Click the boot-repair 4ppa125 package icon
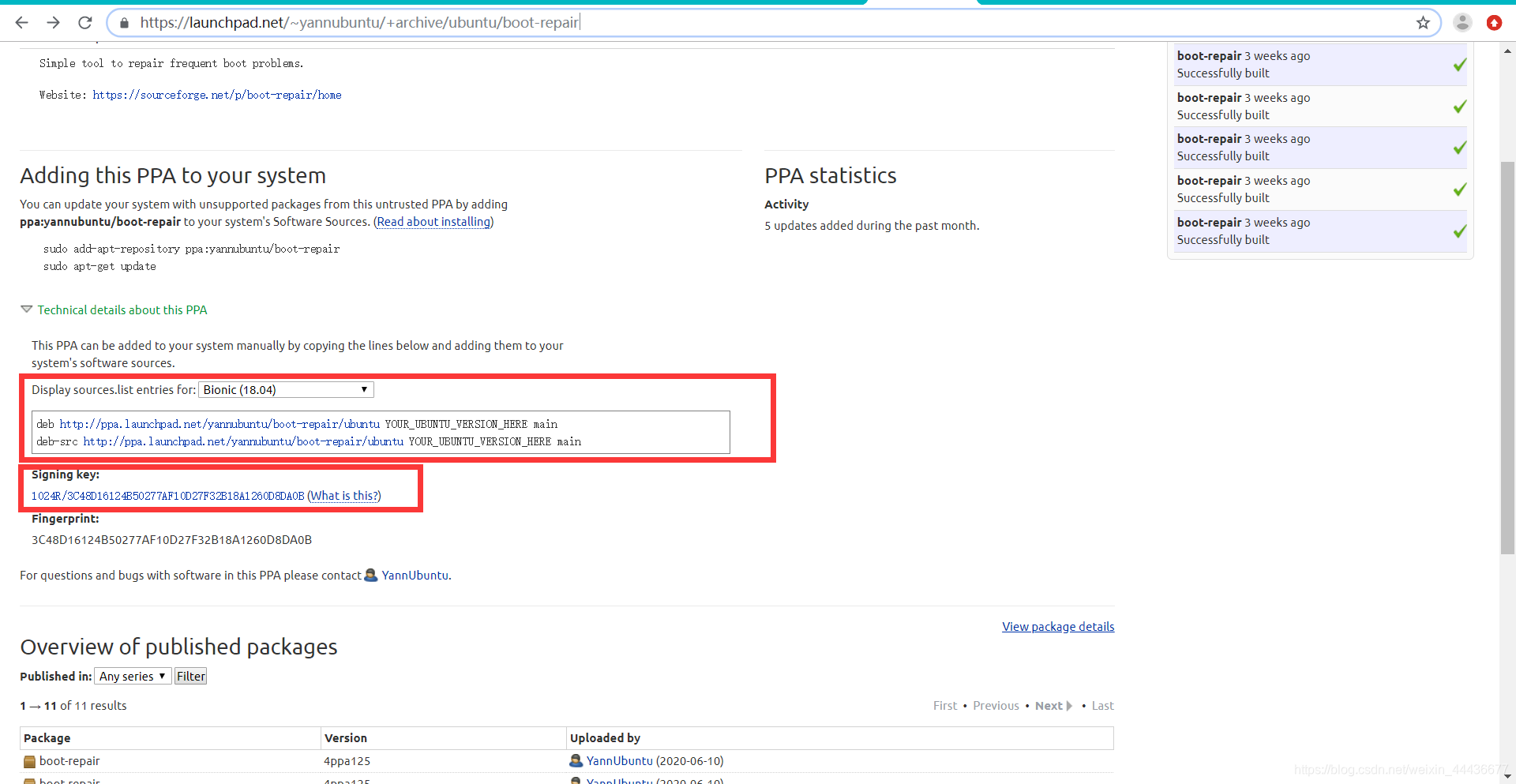 pos(29,762)
